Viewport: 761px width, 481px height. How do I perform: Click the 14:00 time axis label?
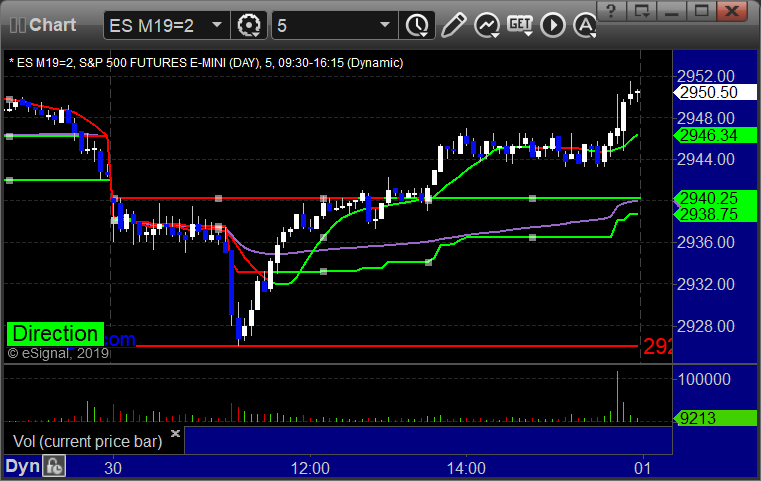pos(466,468)
